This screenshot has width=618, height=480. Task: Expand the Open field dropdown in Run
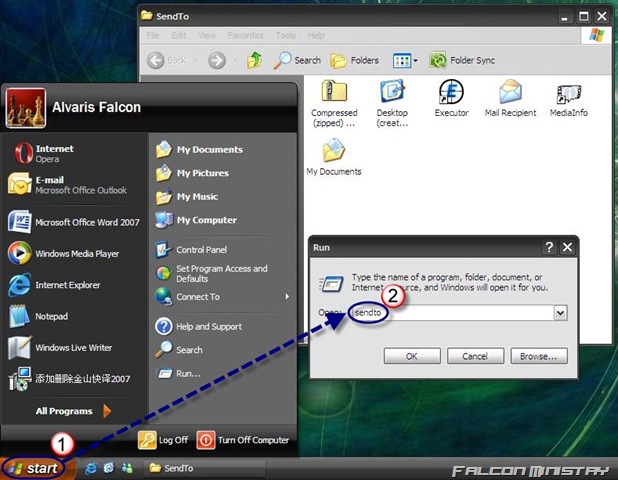560,313
